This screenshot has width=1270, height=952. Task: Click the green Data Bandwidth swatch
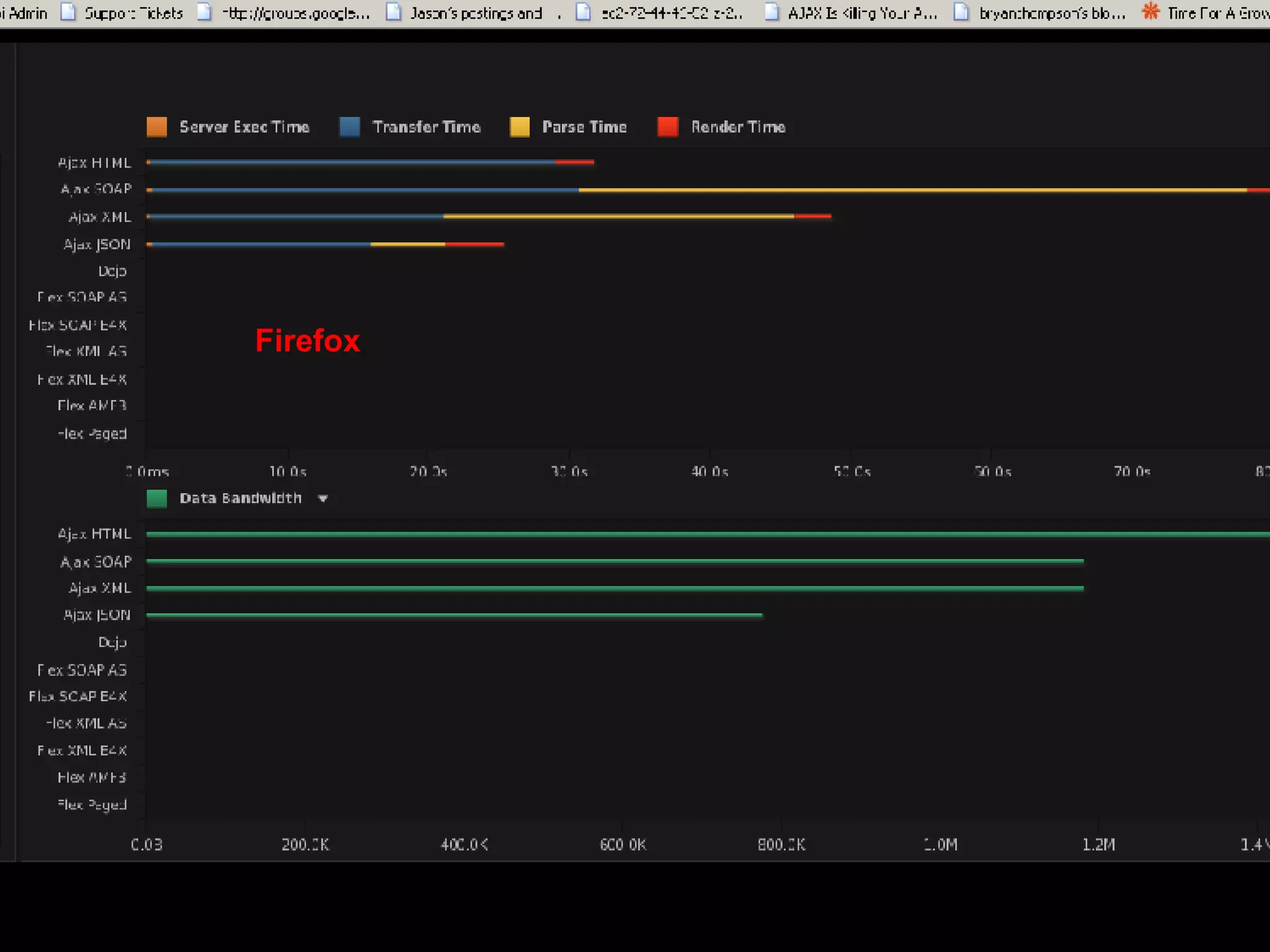pyautogui.click(x=157, y=498)
